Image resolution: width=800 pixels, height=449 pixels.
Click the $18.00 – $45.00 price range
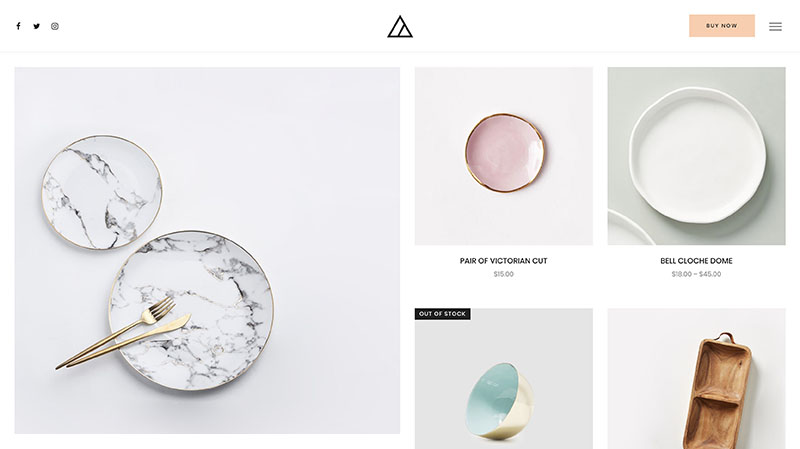coord(696,274)
